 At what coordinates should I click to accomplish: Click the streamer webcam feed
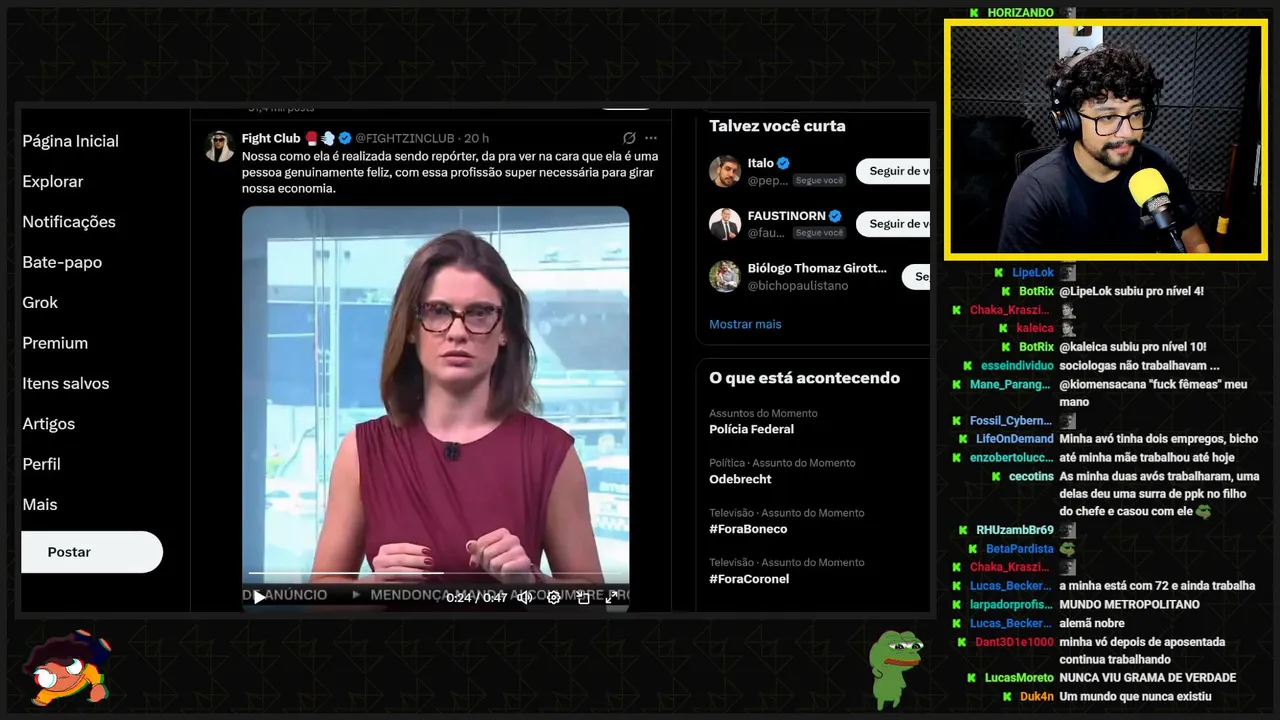coord(1106,138)
